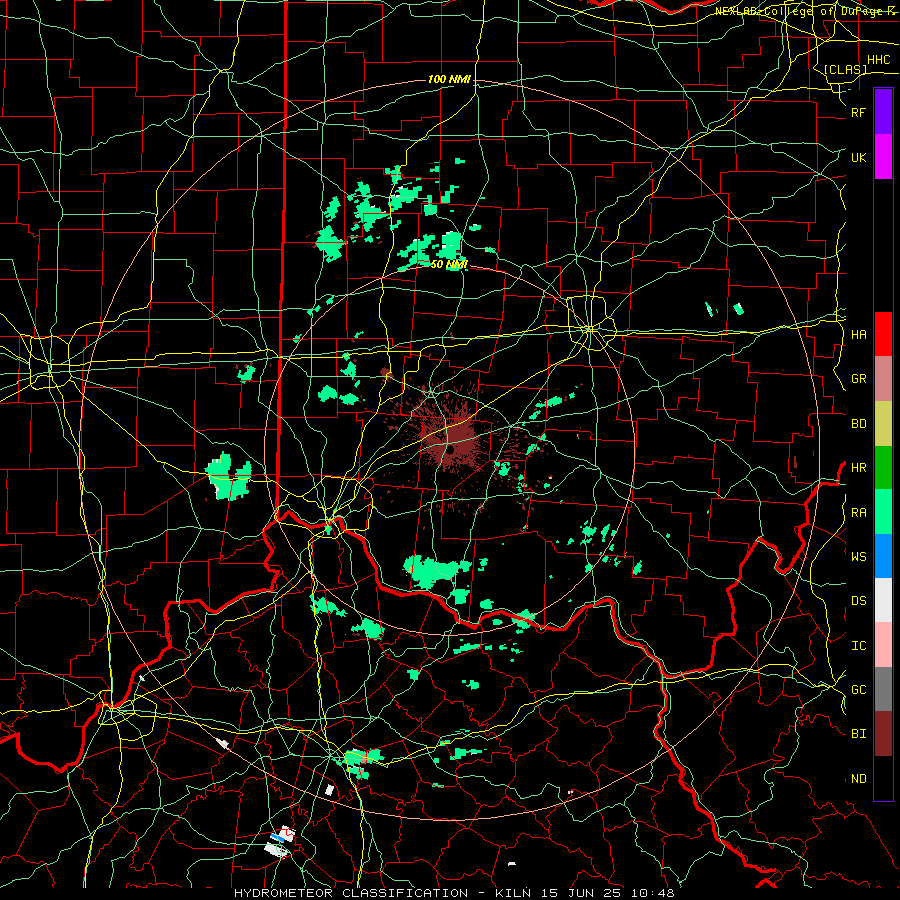Screen dimensions: 900x900
Task: Click the UK legend label
Action: pos(858,157)
